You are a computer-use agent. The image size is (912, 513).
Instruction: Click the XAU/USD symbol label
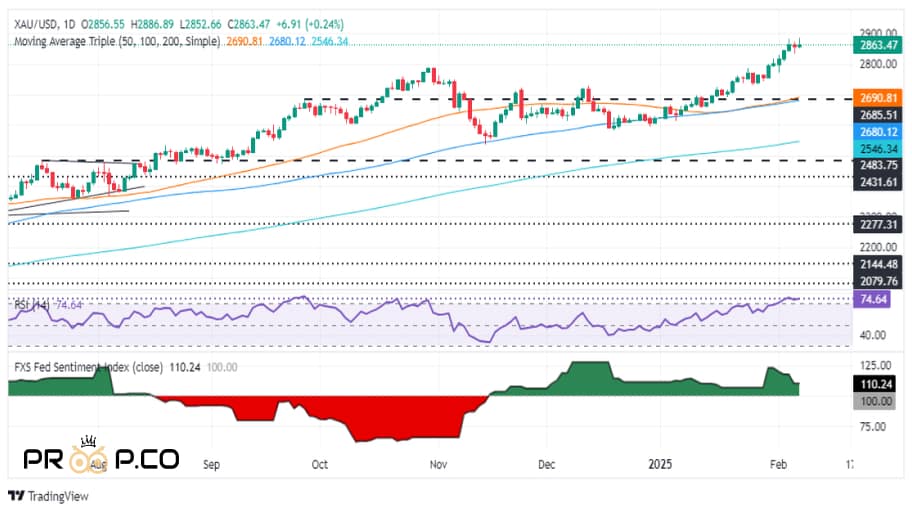pyautogui.click(x=35, y=24)
